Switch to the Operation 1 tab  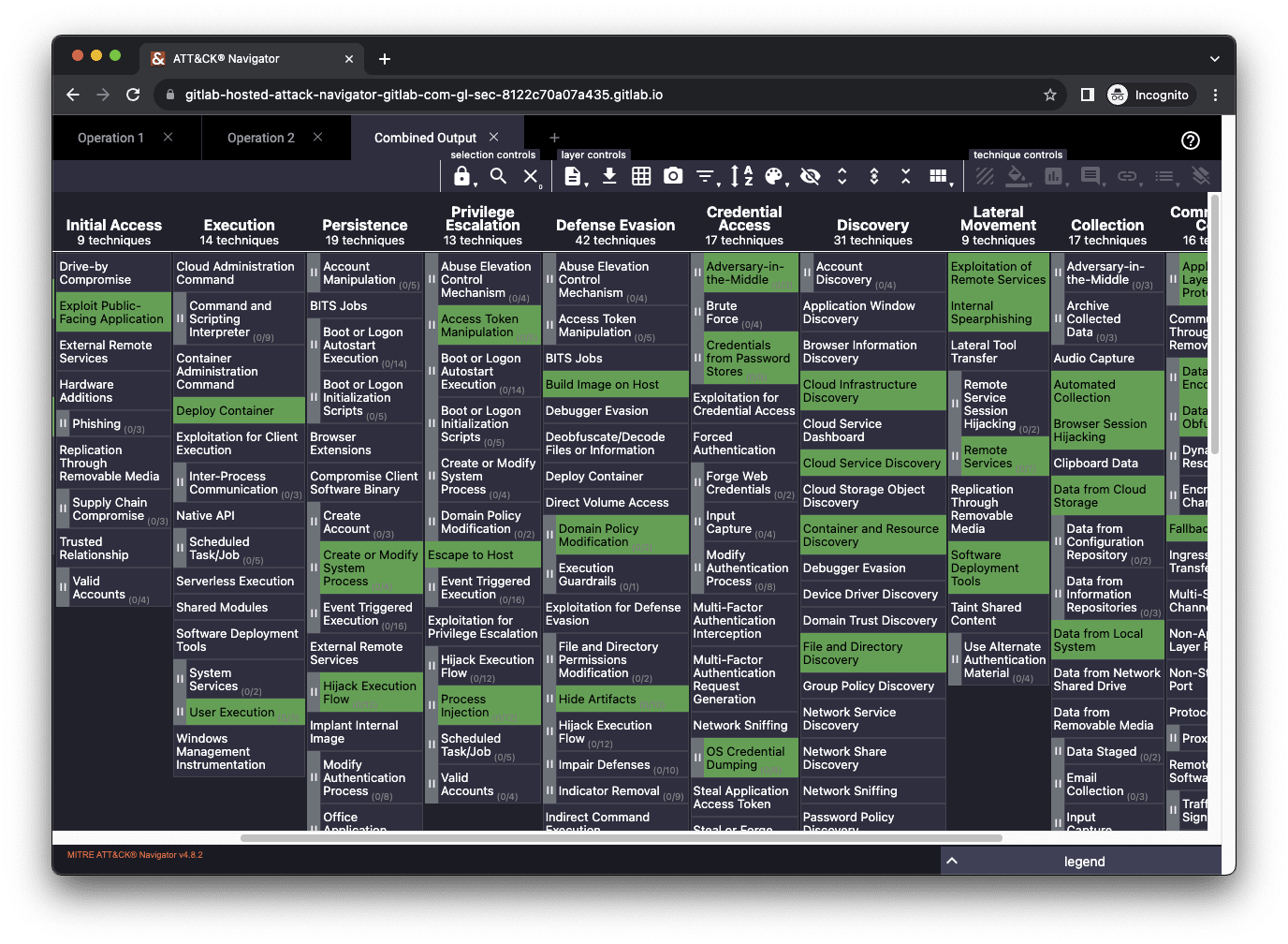pos(110,138)
